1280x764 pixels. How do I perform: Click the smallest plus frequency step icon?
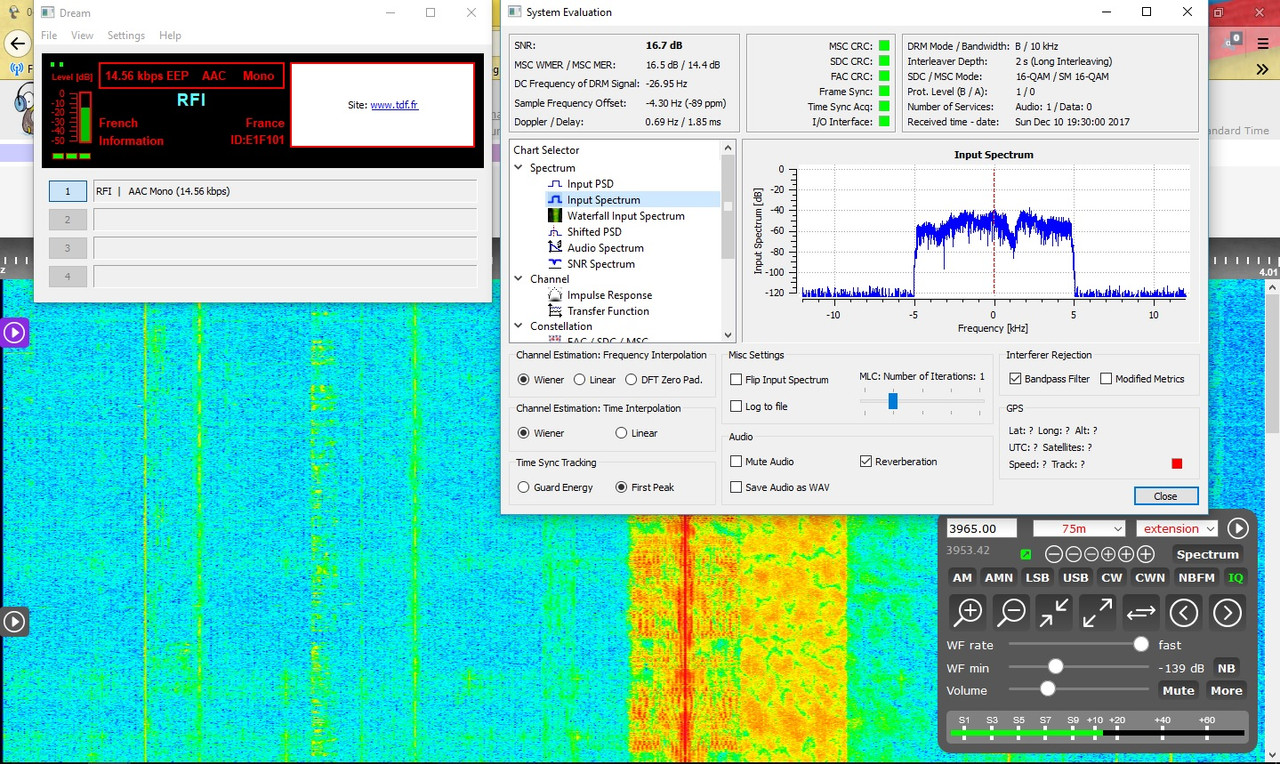pos(1109,554)
